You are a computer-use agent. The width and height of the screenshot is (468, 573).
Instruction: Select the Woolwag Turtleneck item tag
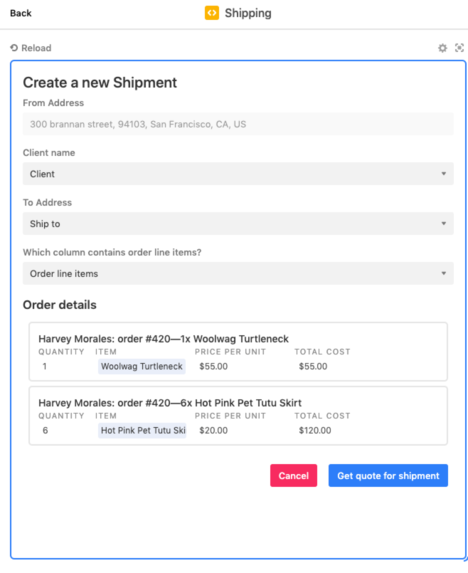[142, 367]
